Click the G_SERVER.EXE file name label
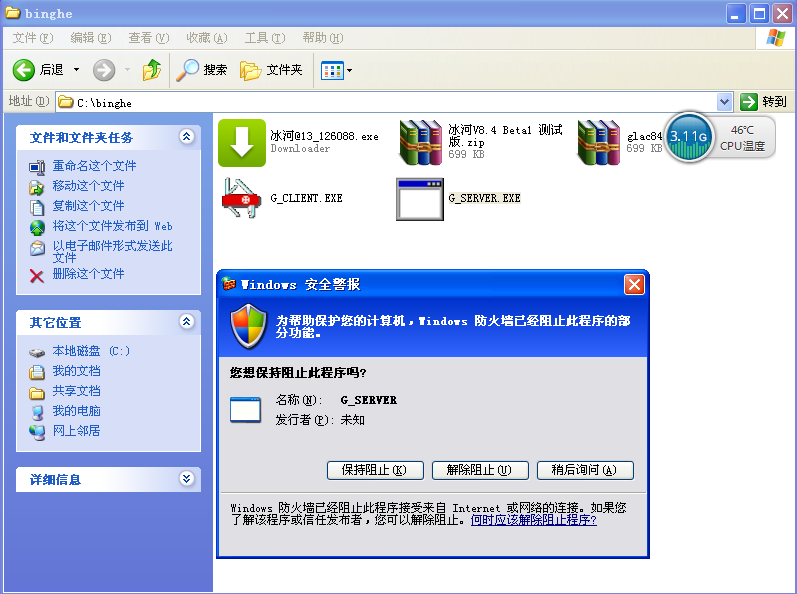This screenshot has height=594, width=797. click(x=484, y=198)
